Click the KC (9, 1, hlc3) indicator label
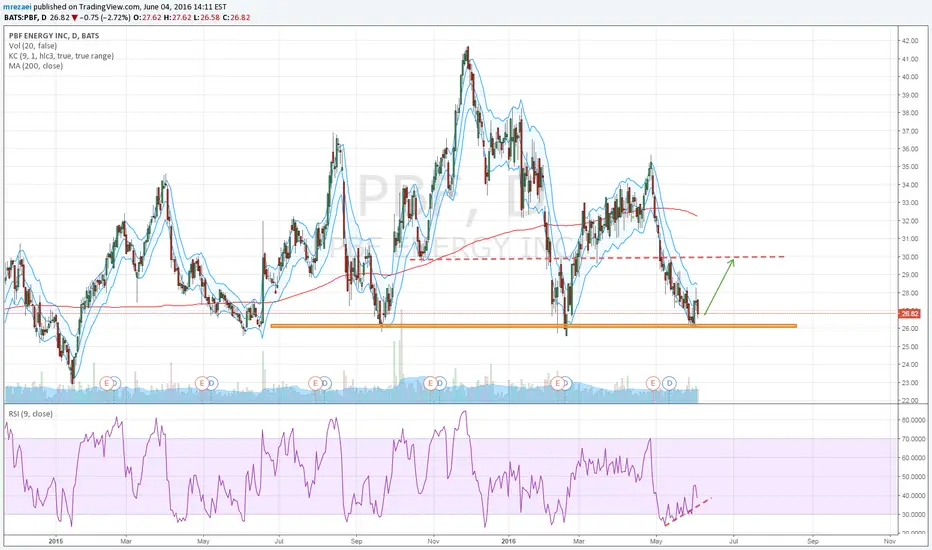The image size is (932, 550). coord(61,56)
